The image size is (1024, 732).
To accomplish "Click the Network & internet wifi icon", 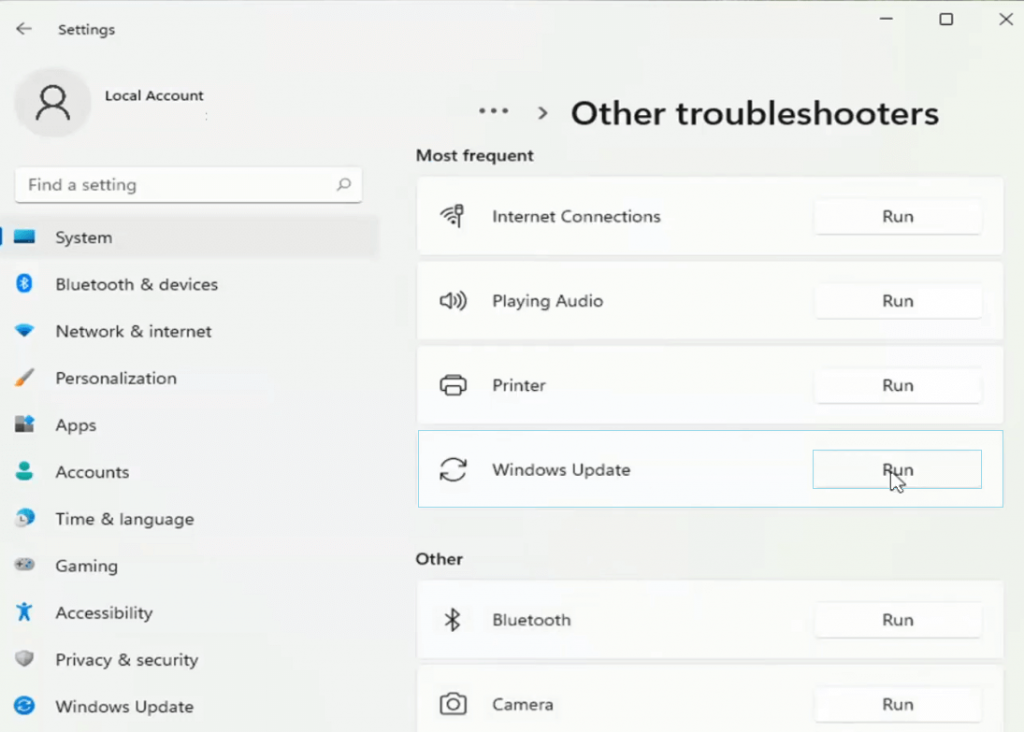I will click(25, 331).
